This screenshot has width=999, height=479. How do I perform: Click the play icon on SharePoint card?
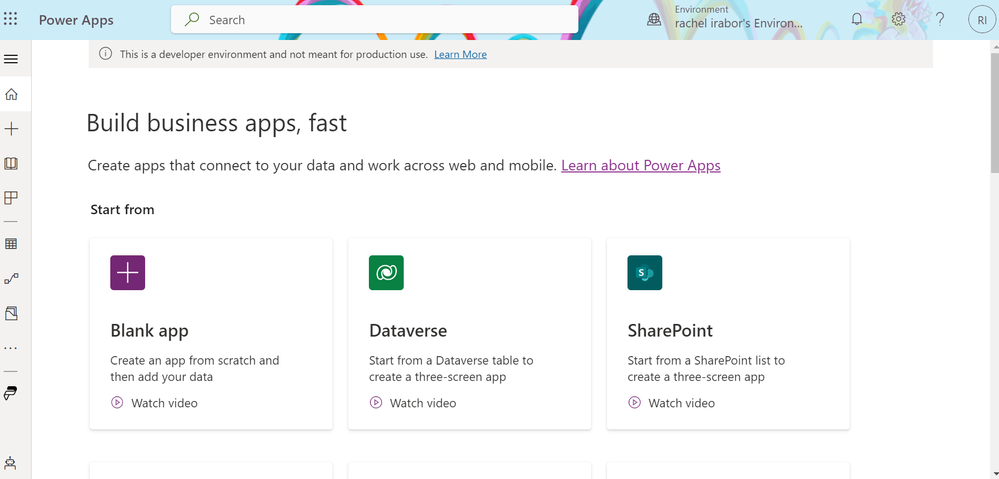coord(634,403)
